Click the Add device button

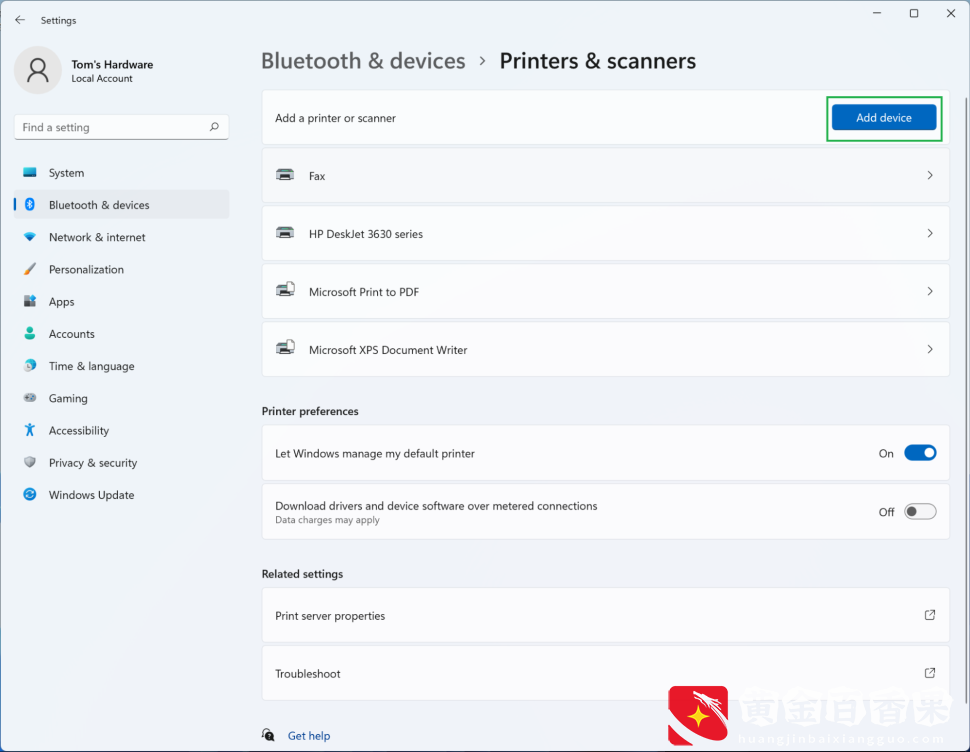coord(883,118)
